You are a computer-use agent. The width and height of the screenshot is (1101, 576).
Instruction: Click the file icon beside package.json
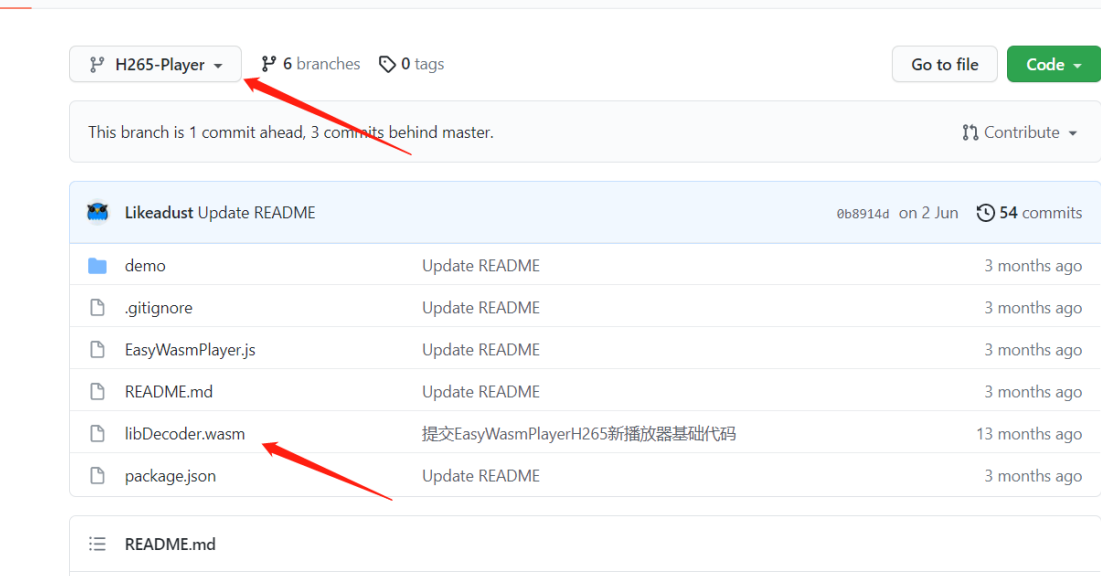coord(97,475)
